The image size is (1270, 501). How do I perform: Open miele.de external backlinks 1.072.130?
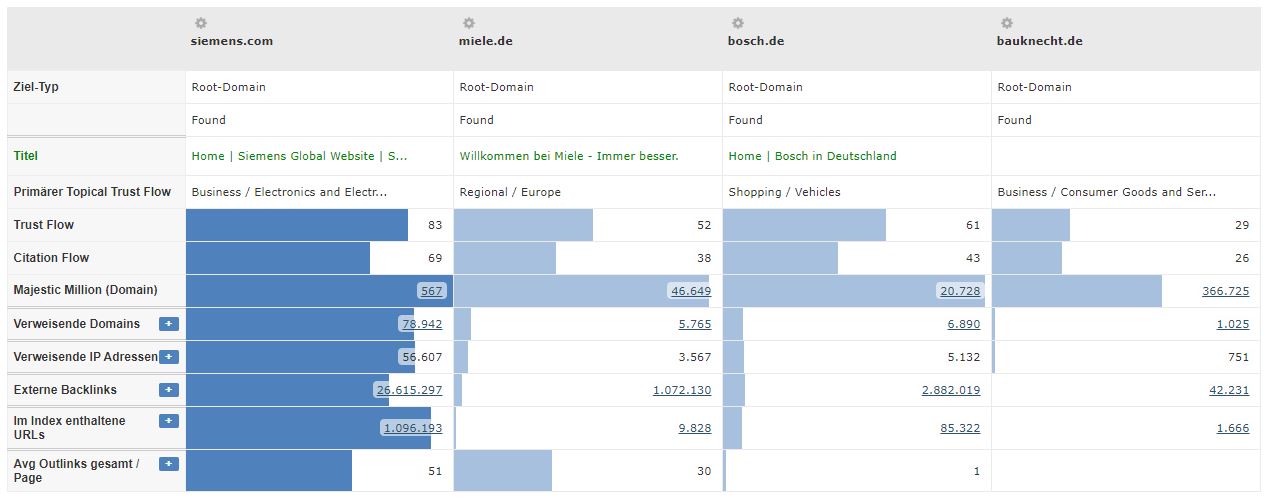pyautogui.click(x=682, y=390)
